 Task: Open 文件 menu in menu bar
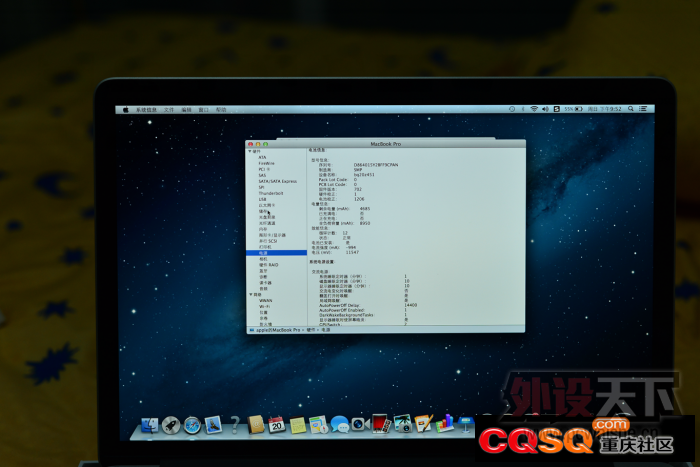pos(169,109)
